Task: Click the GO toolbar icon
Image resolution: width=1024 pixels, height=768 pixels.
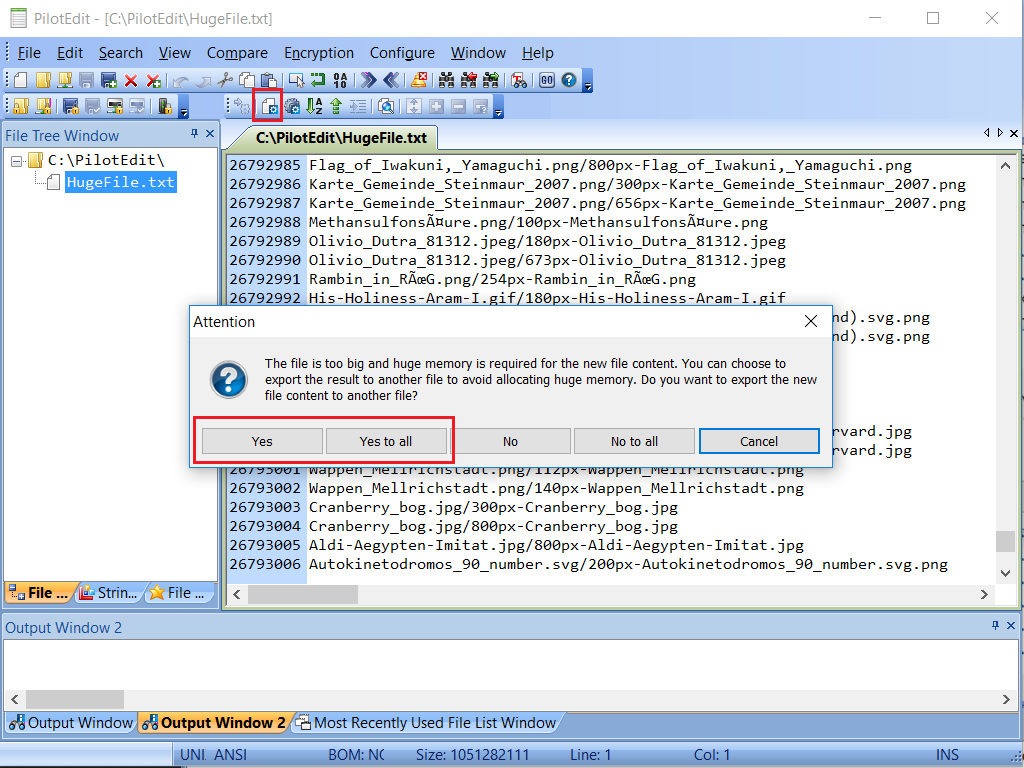Action: pos(546,80)
